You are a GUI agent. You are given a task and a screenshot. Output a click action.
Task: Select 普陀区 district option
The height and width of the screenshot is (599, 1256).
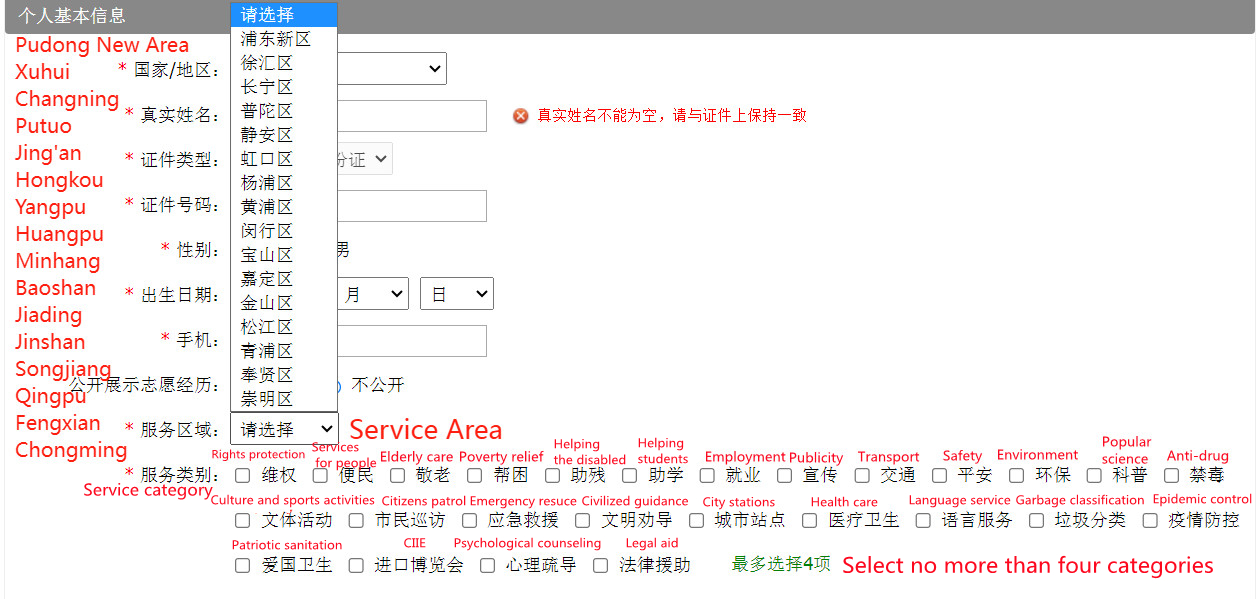point(284,111)
